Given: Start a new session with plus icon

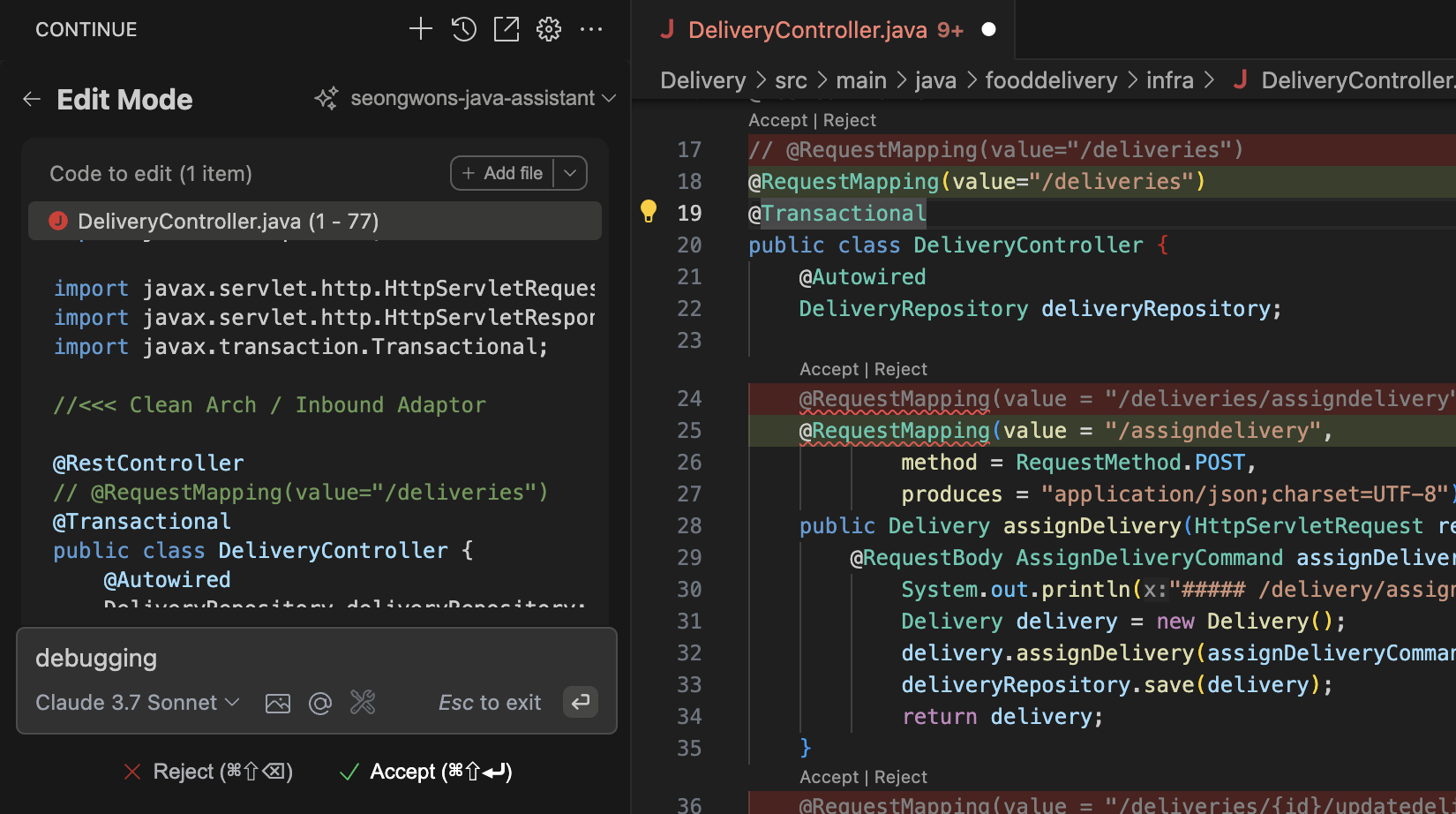Looking at the screenshot, I should click(421, 29).
